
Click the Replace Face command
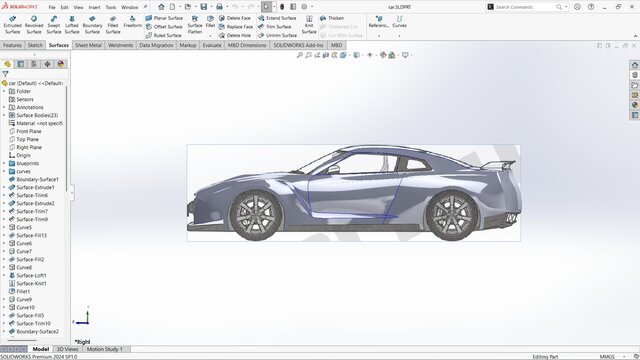(236, 27)
